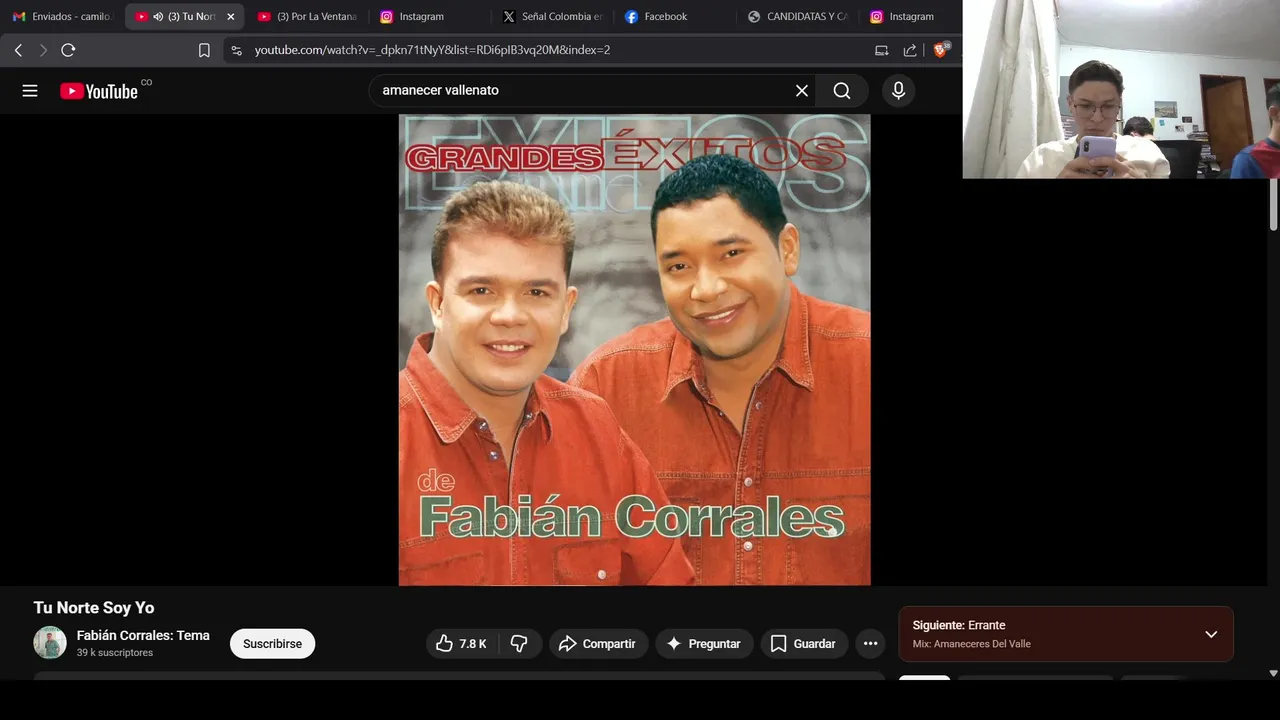Open the cast/media icon in address bar
Screen dimensions: 1280x720
[x=881, y=50]
